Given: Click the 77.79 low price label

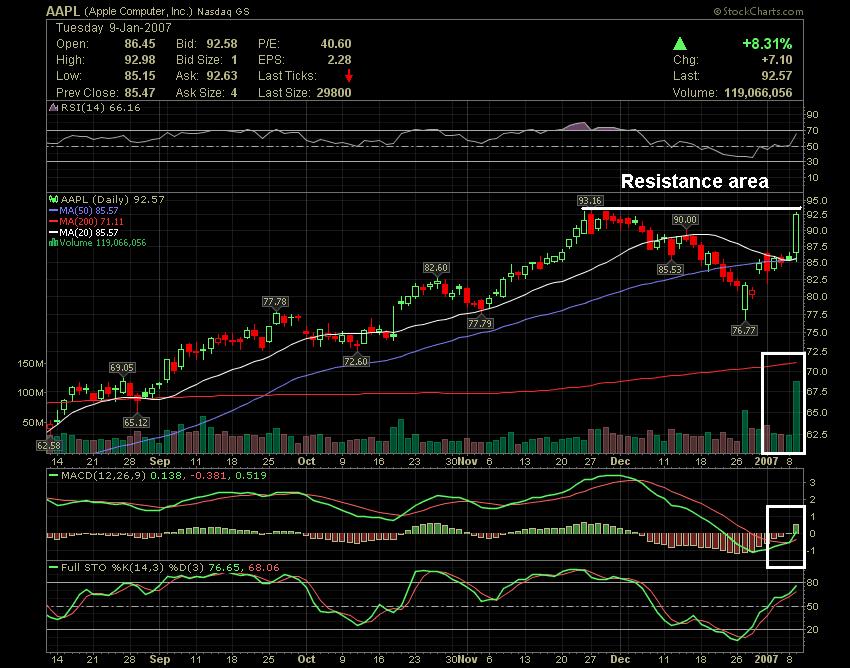Looking at the screenshot, I should [x=480, y=323].
